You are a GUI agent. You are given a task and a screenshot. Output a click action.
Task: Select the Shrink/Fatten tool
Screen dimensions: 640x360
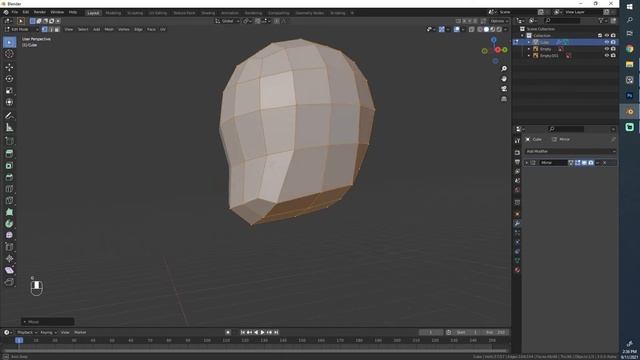point(9,259)
